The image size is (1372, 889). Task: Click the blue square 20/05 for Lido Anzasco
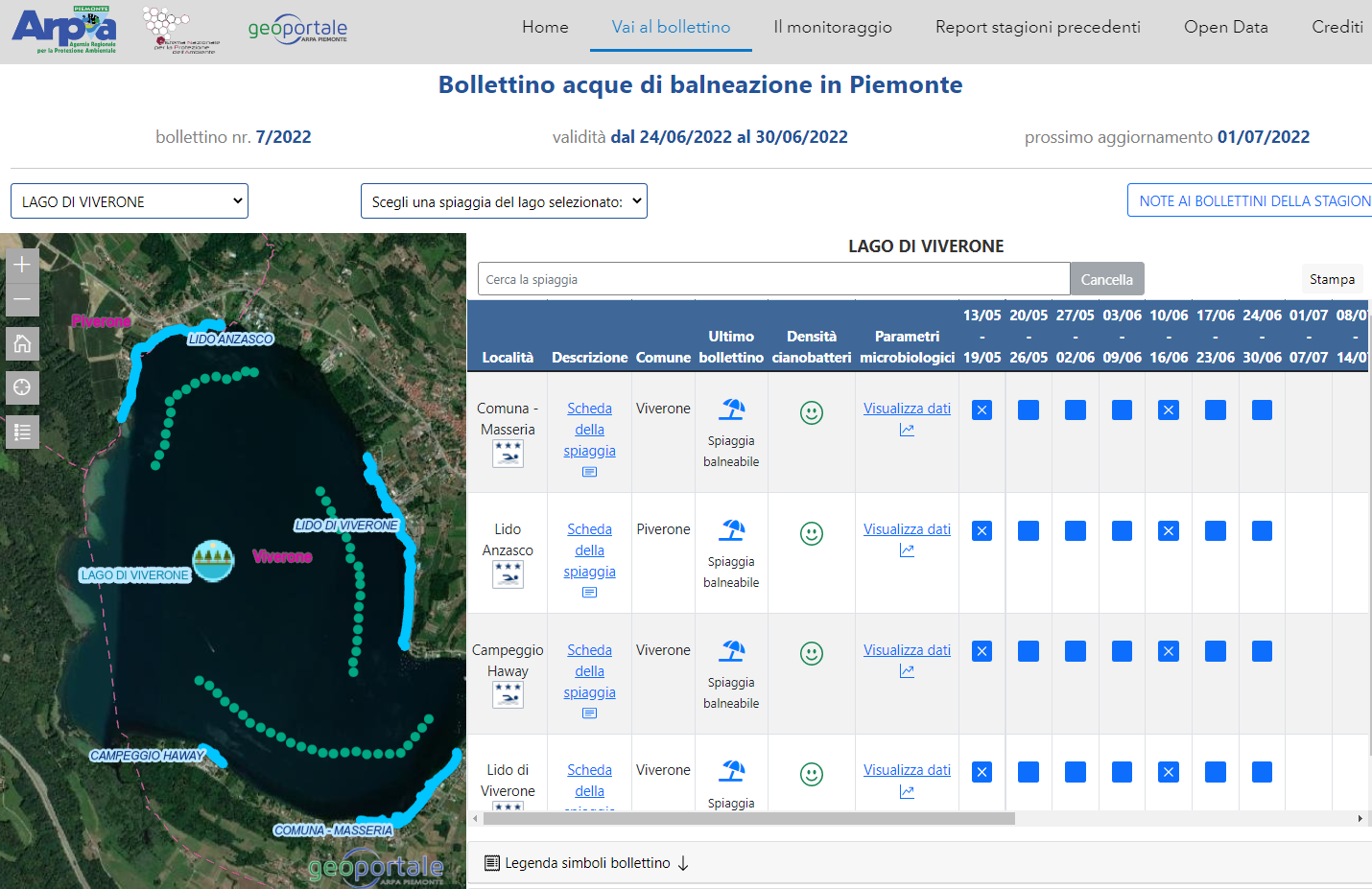(x=1029, y=531)
